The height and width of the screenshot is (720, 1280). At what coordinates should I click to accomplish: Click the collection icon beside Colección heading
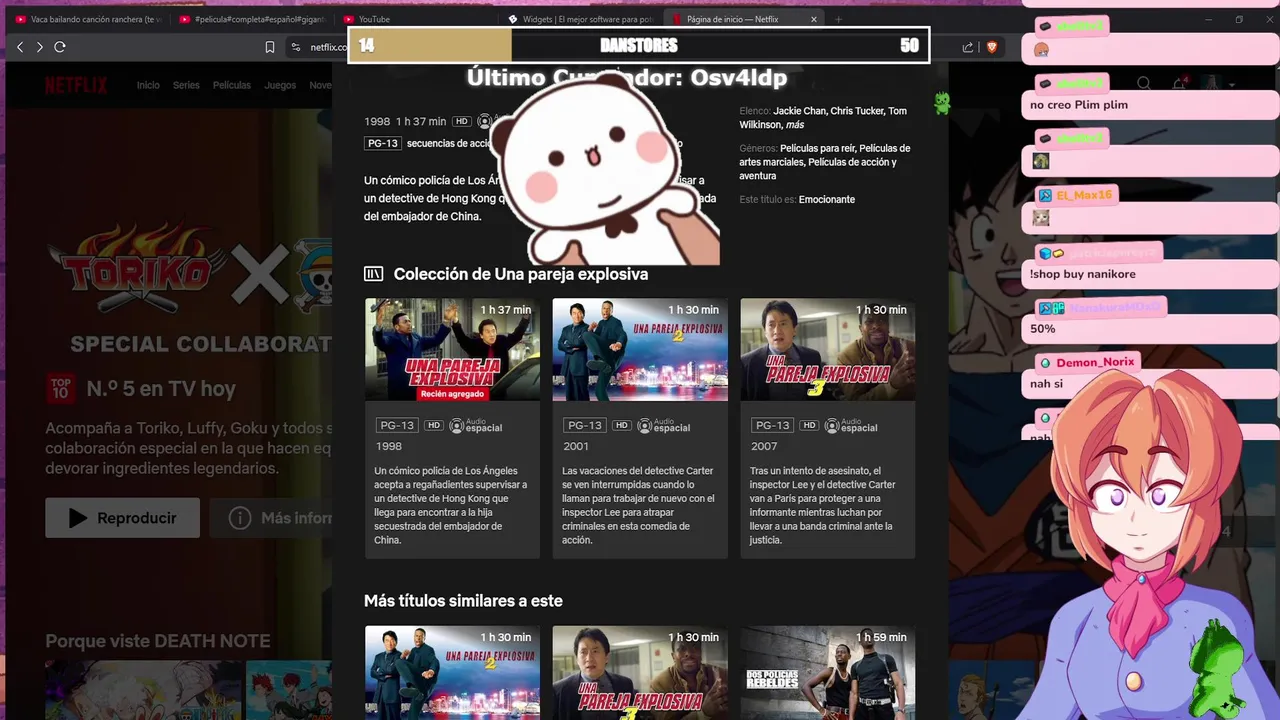[374, 274]
